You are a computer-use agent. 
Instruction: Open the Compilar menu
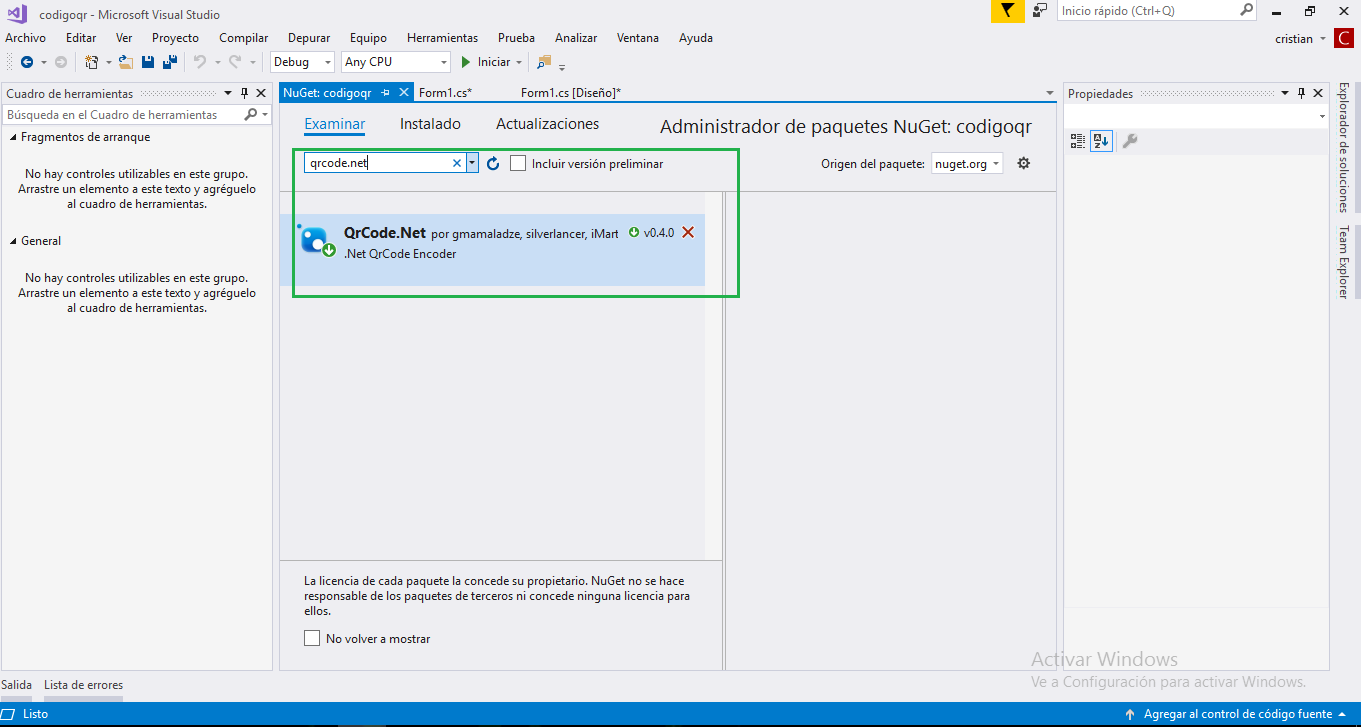(244, 38)
